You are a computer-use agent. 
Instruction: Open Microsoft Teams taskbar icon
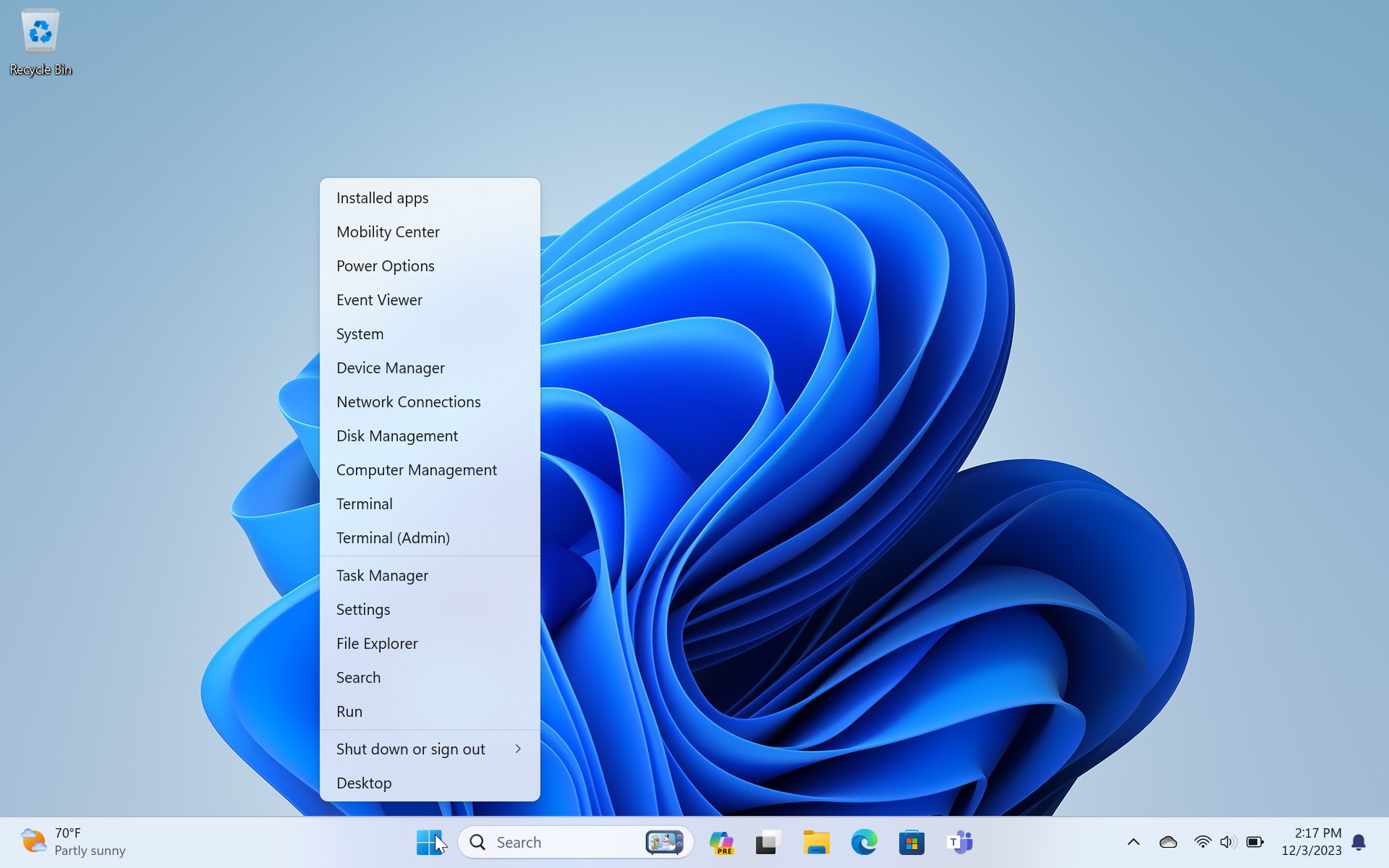click(x=959, y=842)
